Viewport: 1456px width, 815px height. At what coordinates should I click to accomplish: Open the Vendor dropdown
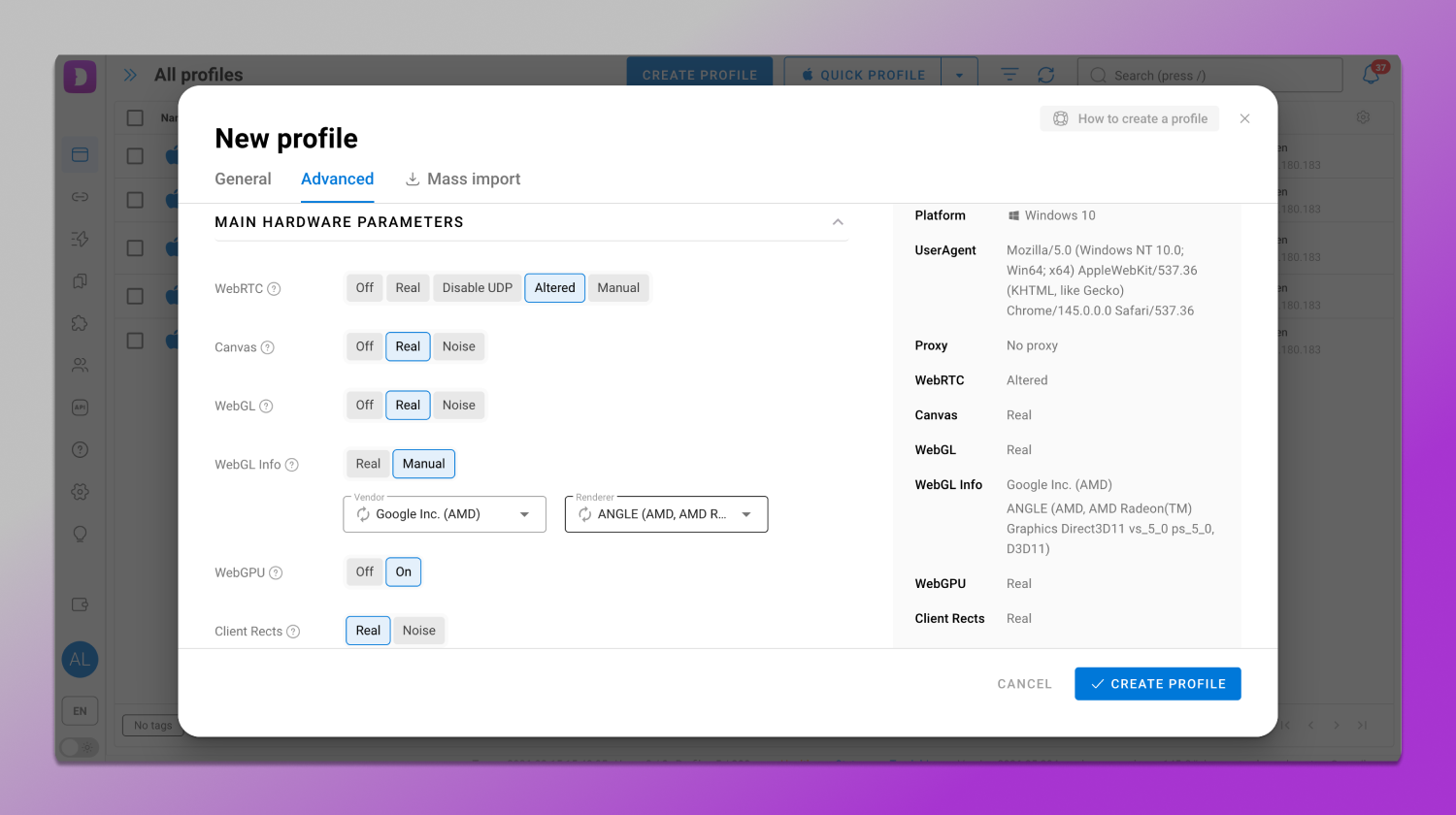pos(524,514)
